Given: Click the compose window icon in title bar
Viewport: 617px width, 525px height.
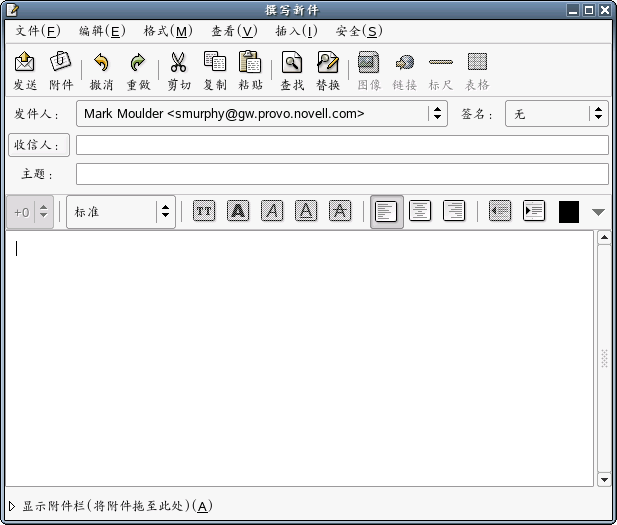Looking at the screenshot, I should point(11,10).
